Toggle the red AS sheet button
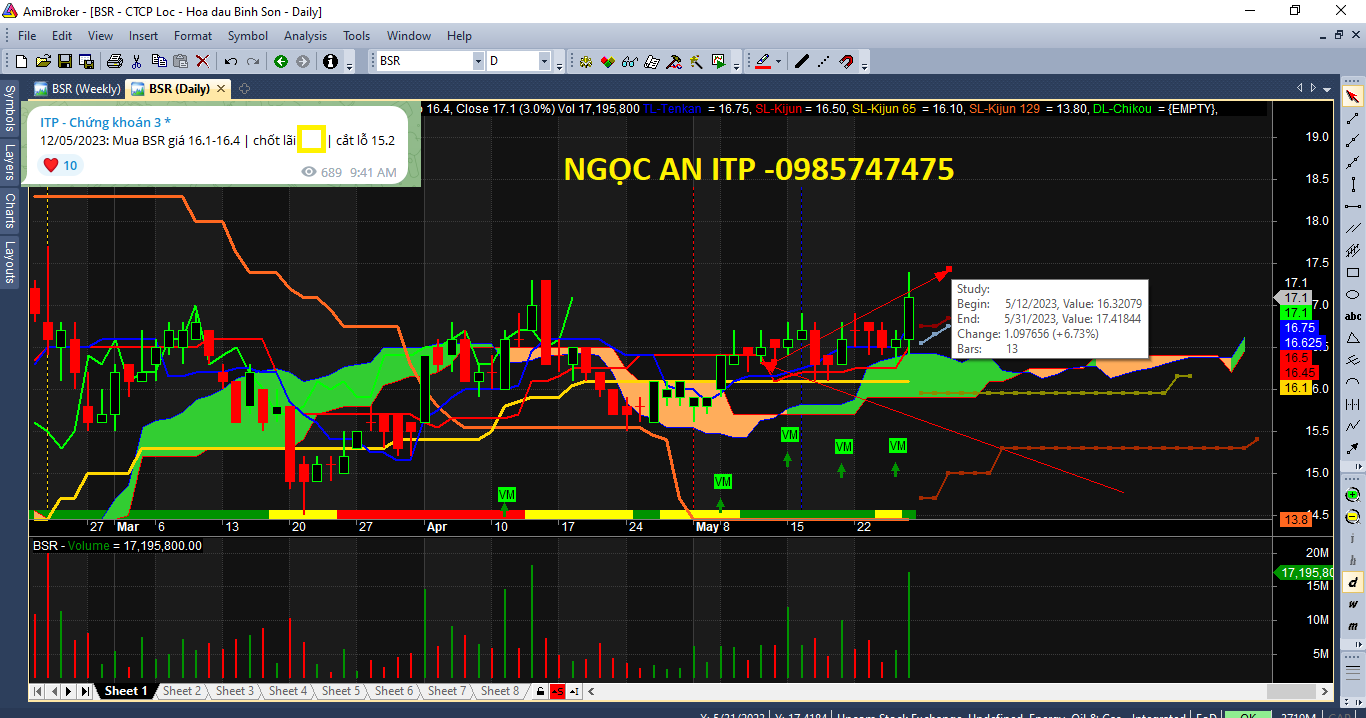This screenshot has width=1366, height=718. click(x=557, y=691)
